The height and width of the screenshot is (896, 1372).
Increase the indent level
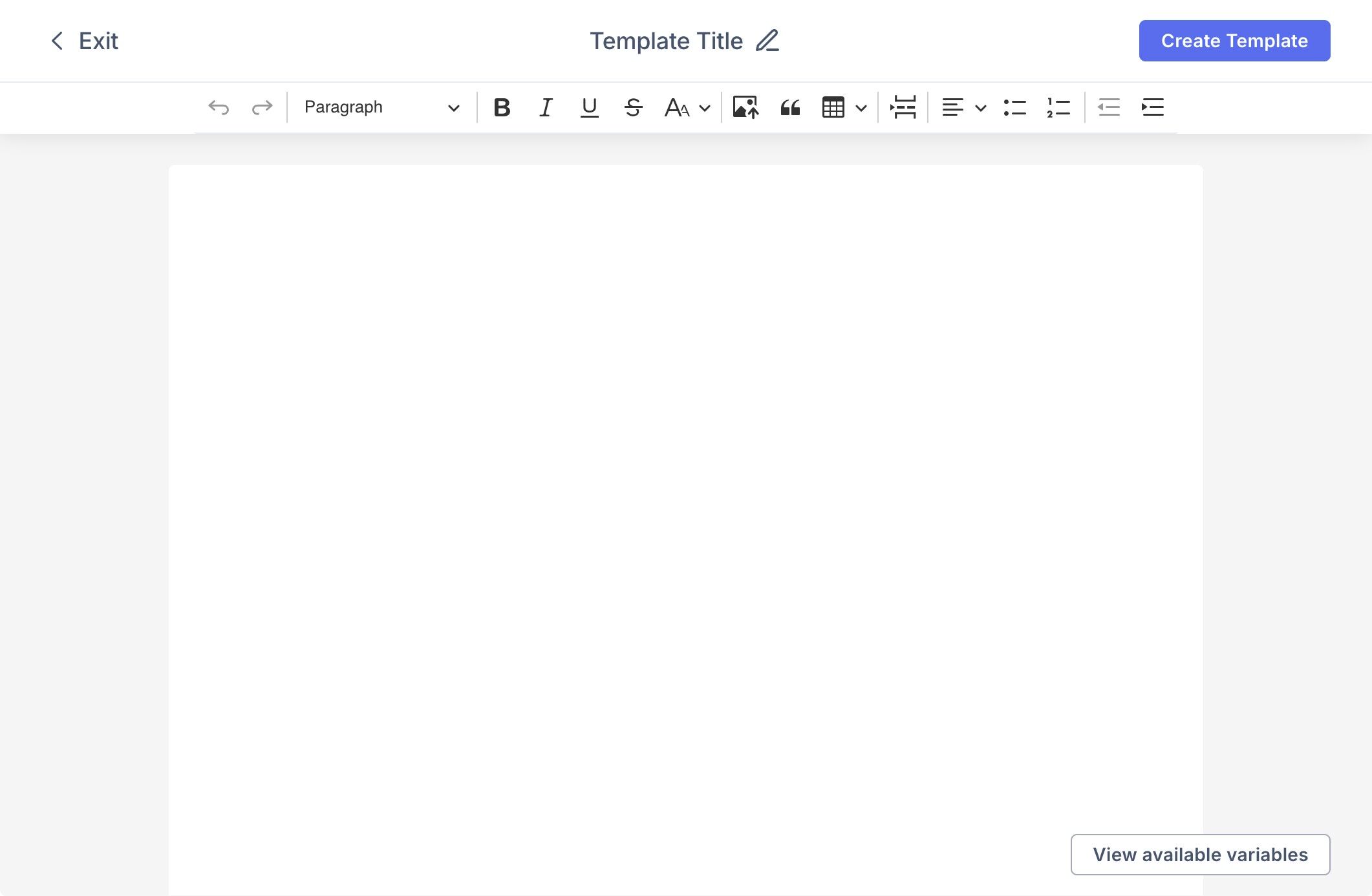click(1152, 107)
